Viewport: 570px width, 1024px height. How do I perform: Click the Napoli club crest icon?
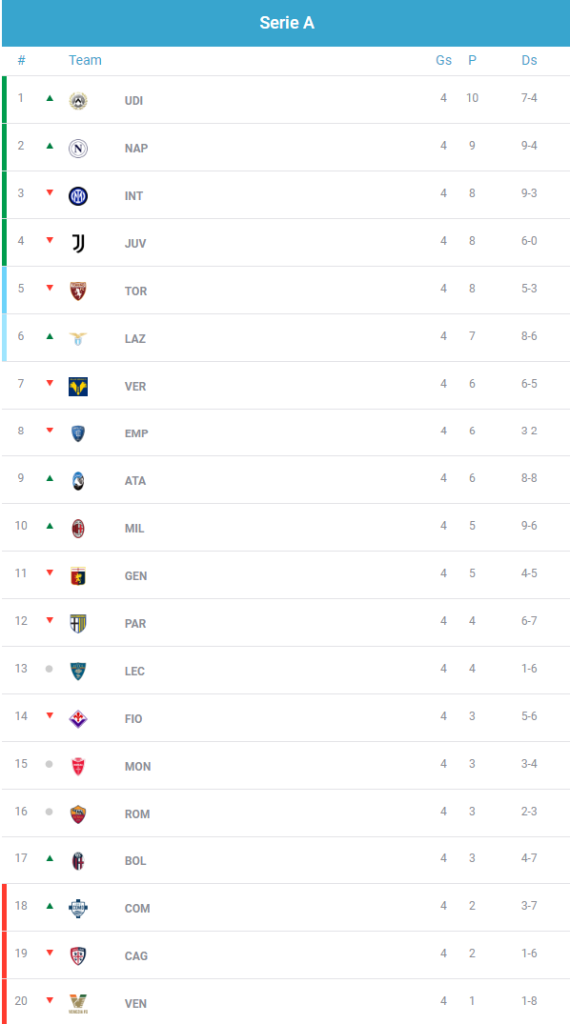coord(78,148)
